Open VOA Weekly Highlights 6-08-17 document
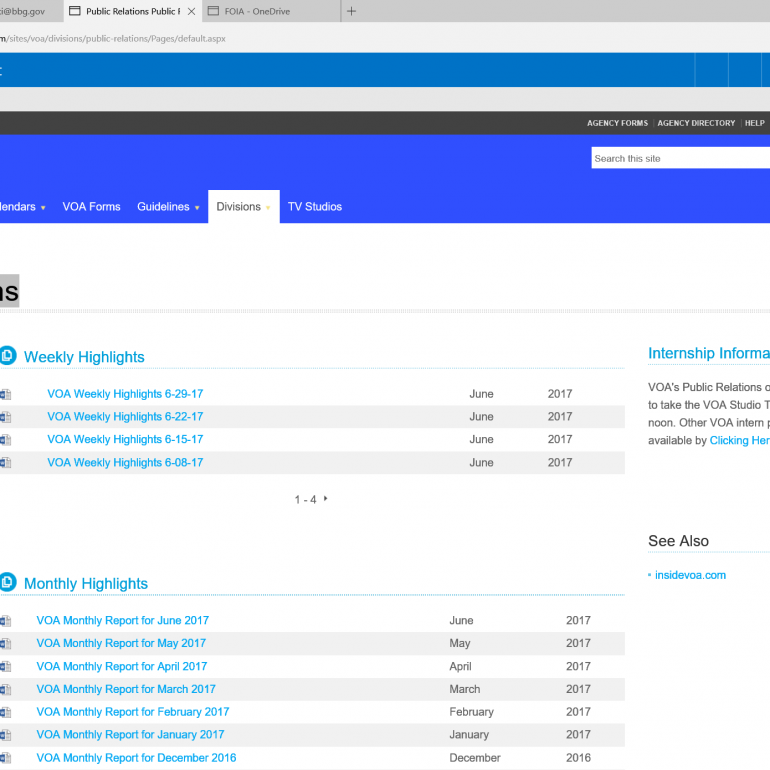Viewport: 770px width, 770px height. tap(125, 462)
